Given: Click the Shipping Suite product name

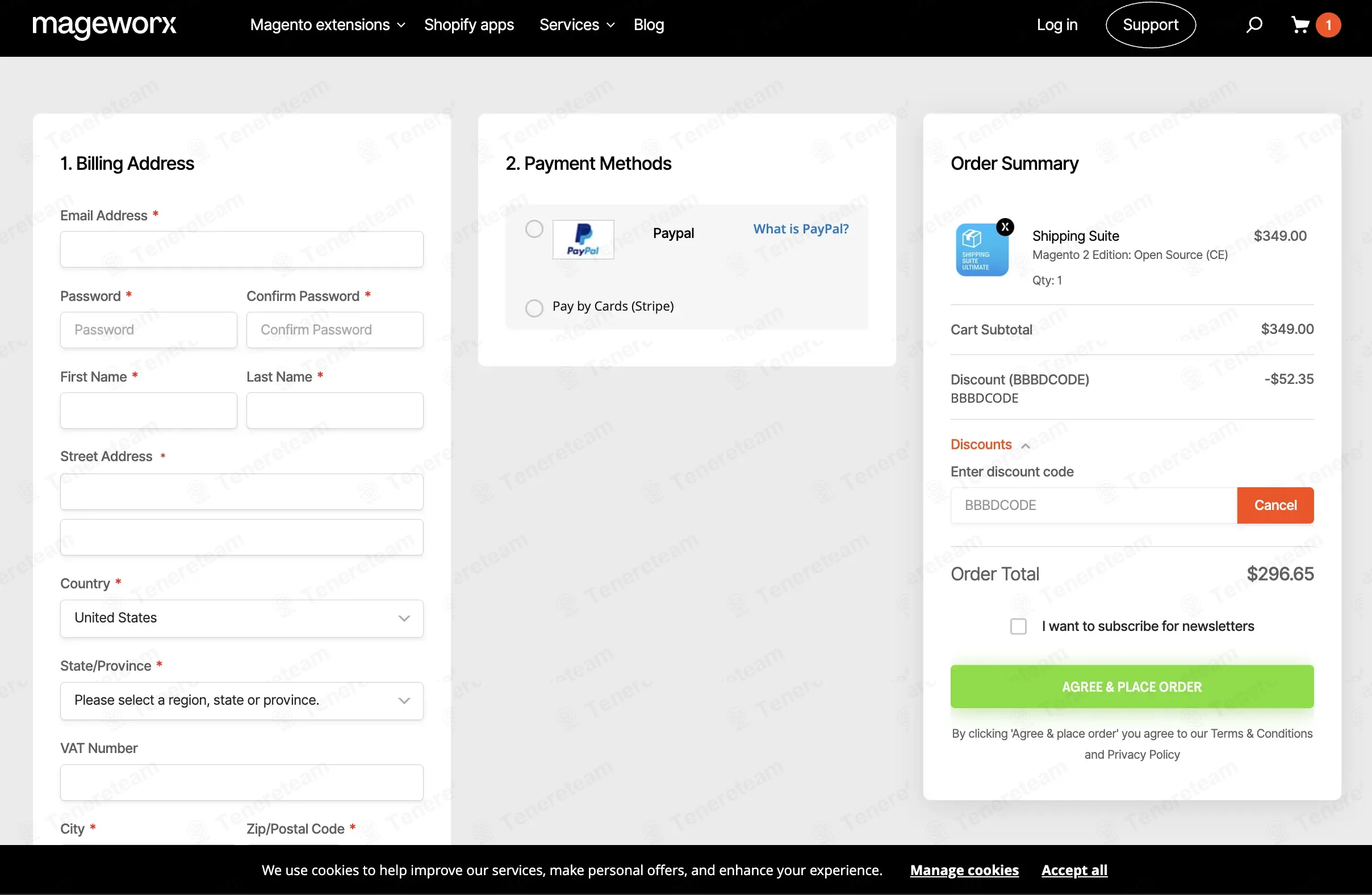Looking at the screenshot, I should click(x=1076, y=236).
